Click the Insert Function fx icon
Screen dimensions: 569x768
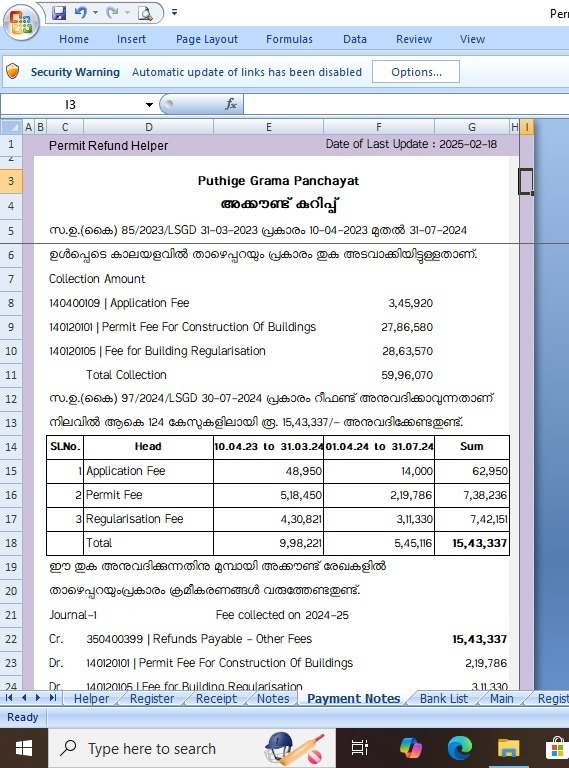[x=231, y=104]
